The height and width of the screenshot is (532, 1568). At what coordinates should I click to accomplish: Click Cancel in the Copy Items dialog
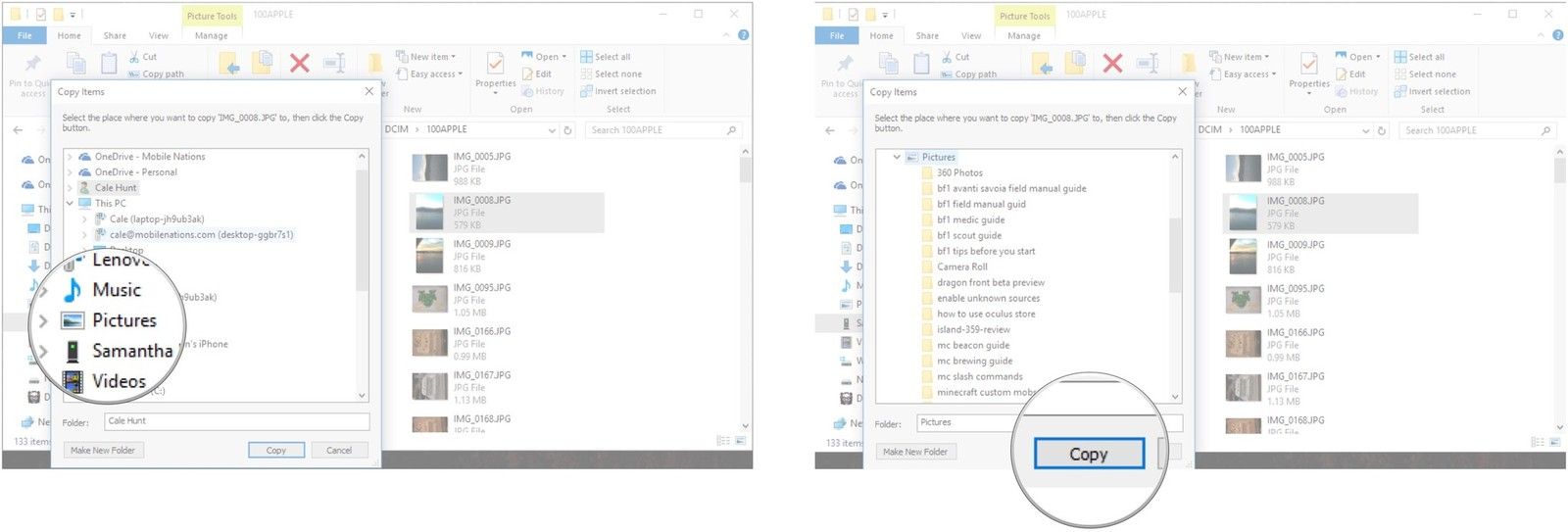(339, 451)
